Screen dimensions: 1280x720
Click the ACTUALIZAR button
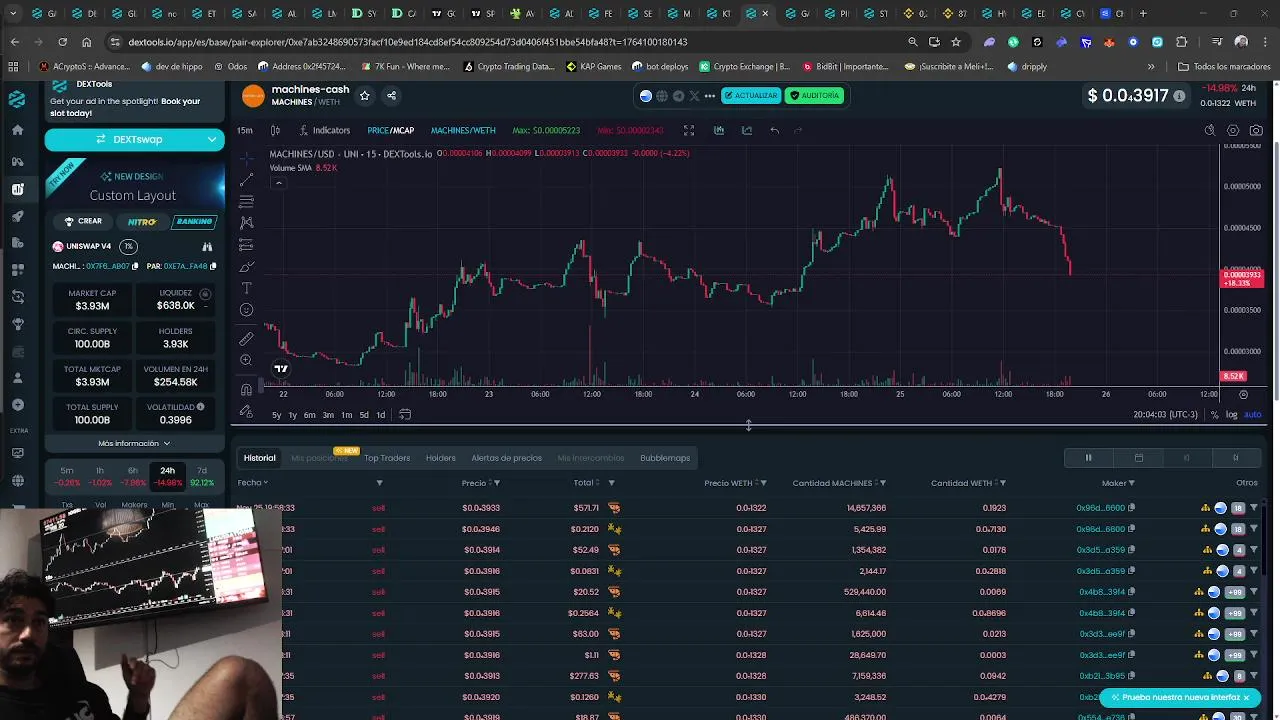tap(750, 96)
